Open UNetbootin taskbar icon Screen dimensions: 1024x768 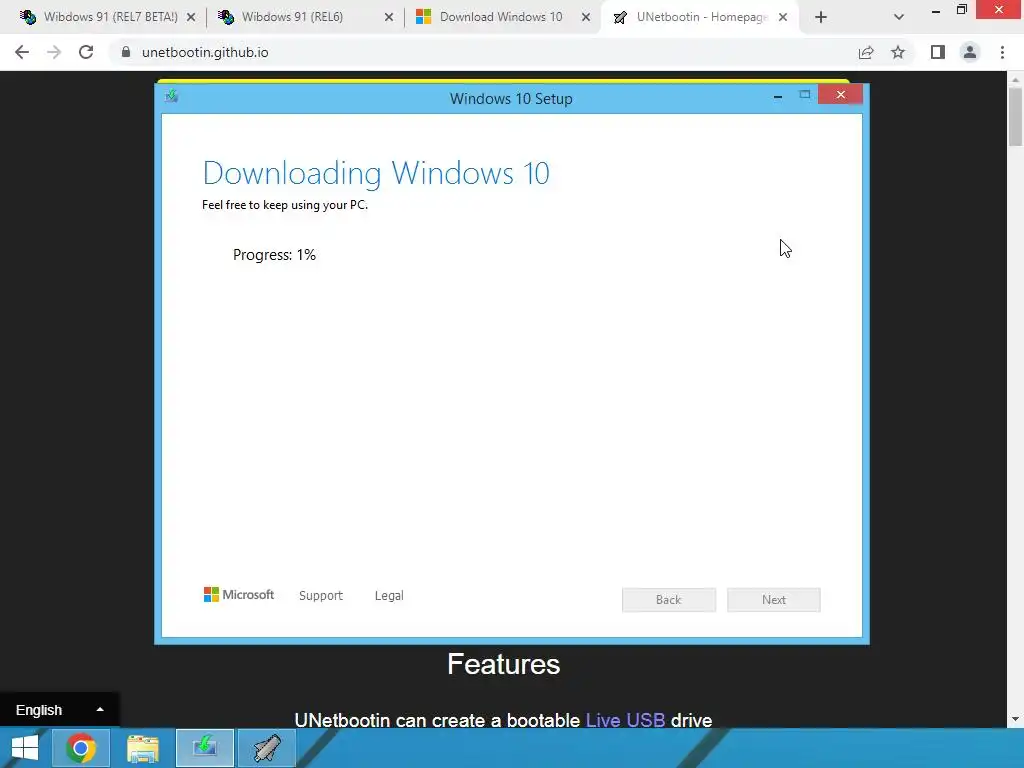click(x=267, y=748)
